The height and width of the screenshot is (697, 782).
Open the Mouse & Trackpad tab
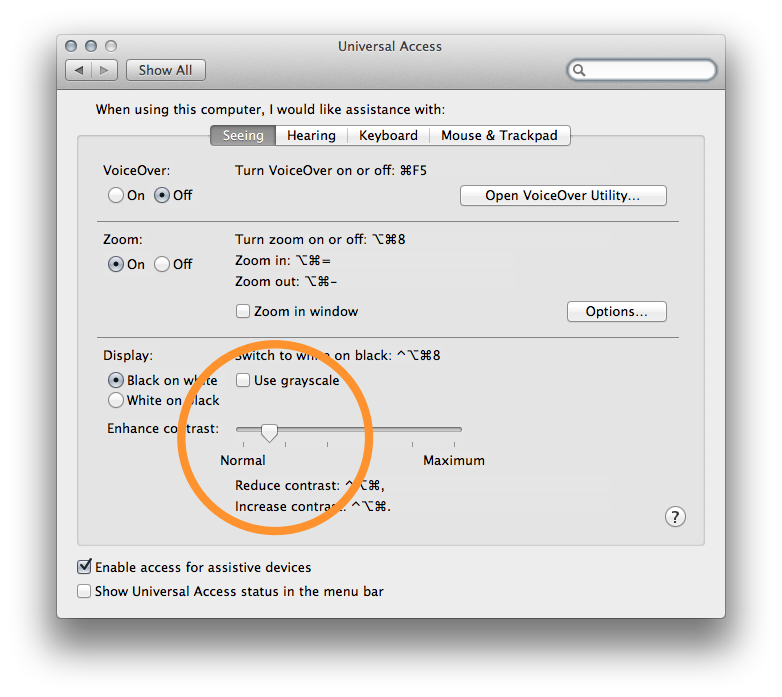[499, 135]
